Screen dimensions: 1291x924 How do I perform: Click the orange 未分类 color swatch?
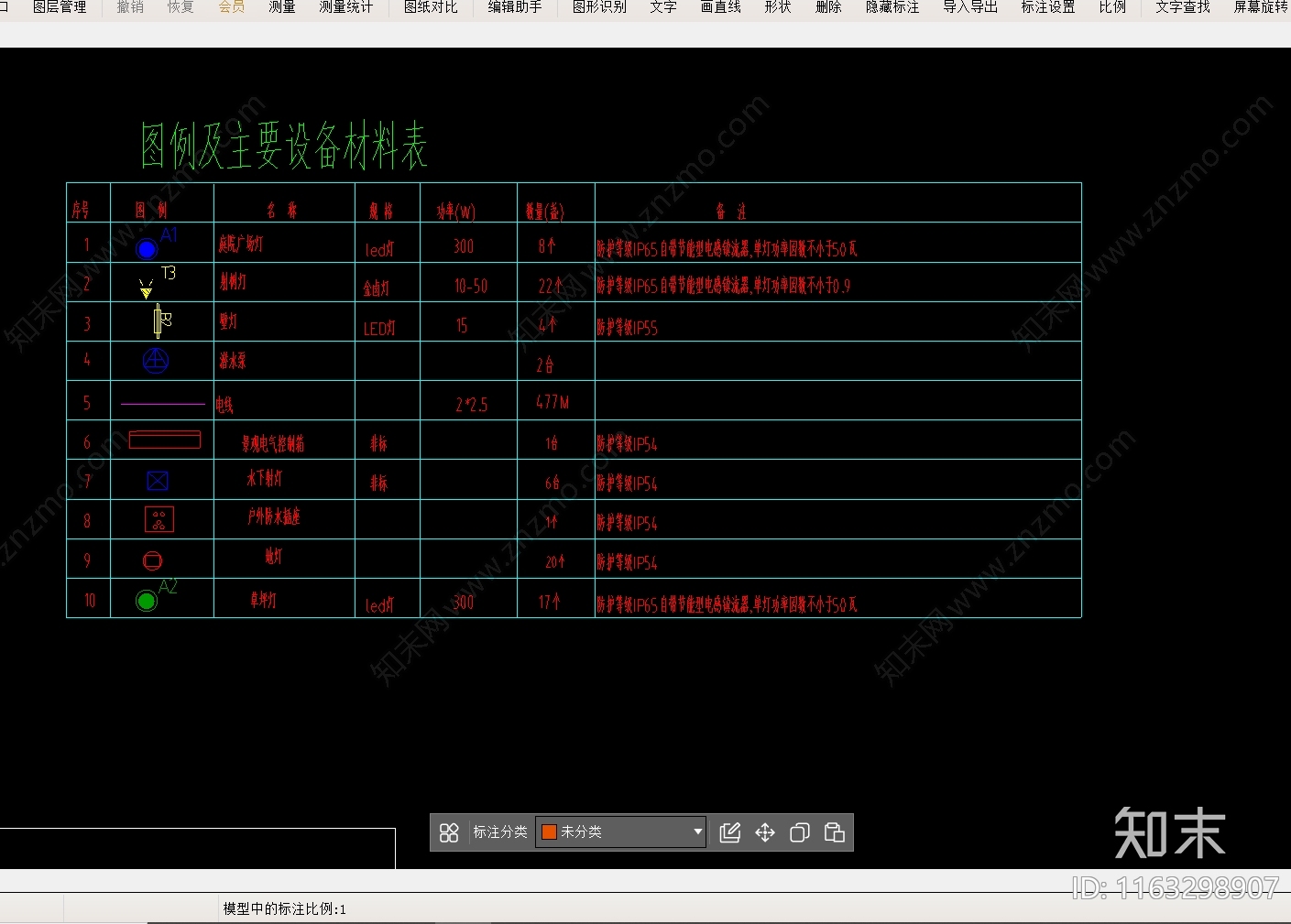coord(550,832)
